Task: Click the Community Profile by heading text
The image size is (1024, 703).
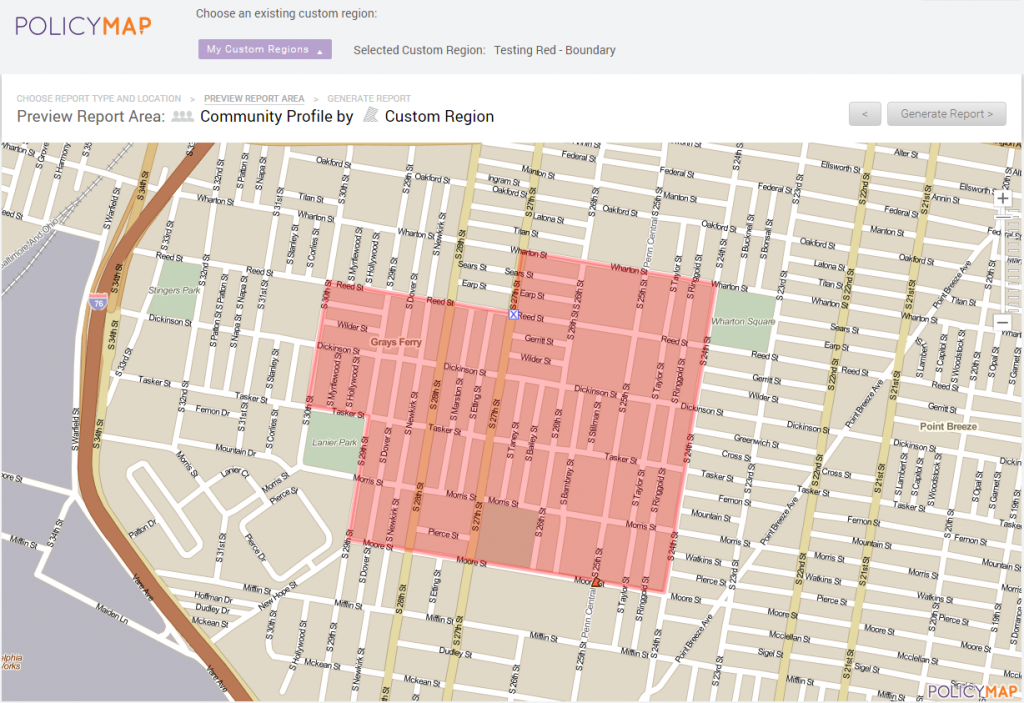Action: coord(277,116)
